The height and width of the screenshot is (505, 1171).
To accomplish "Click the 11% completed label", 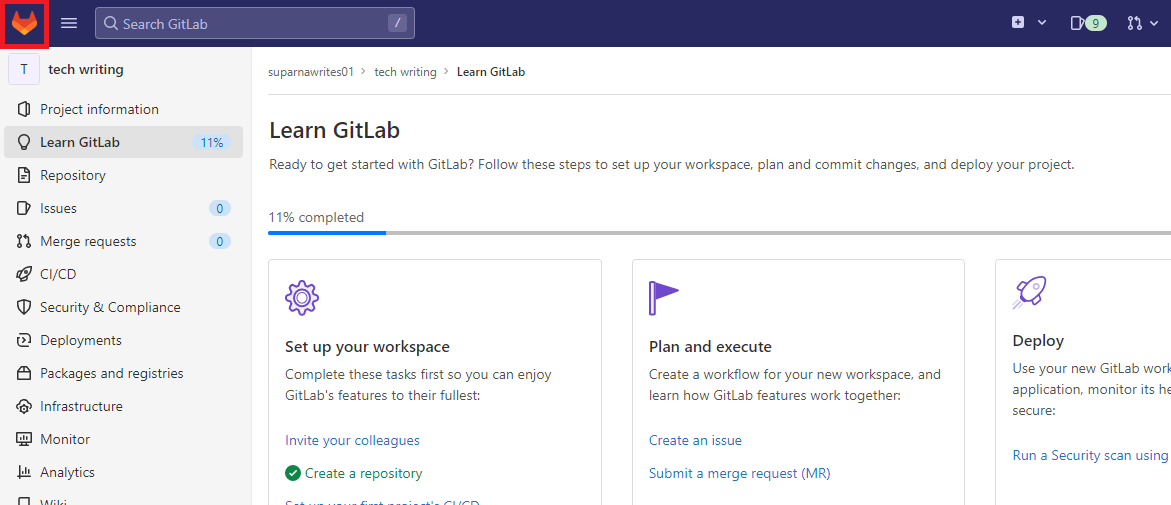I will [316, 217].
